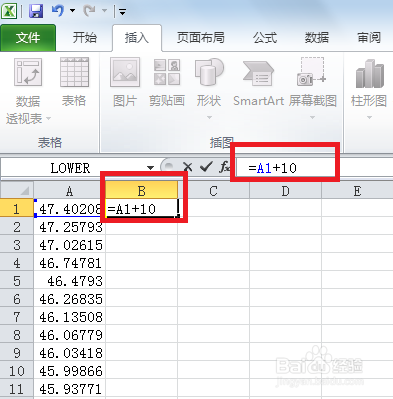Click cell with value 47.25793
Viewport: 393px width, 399px height.
click(x=69, y=227)
